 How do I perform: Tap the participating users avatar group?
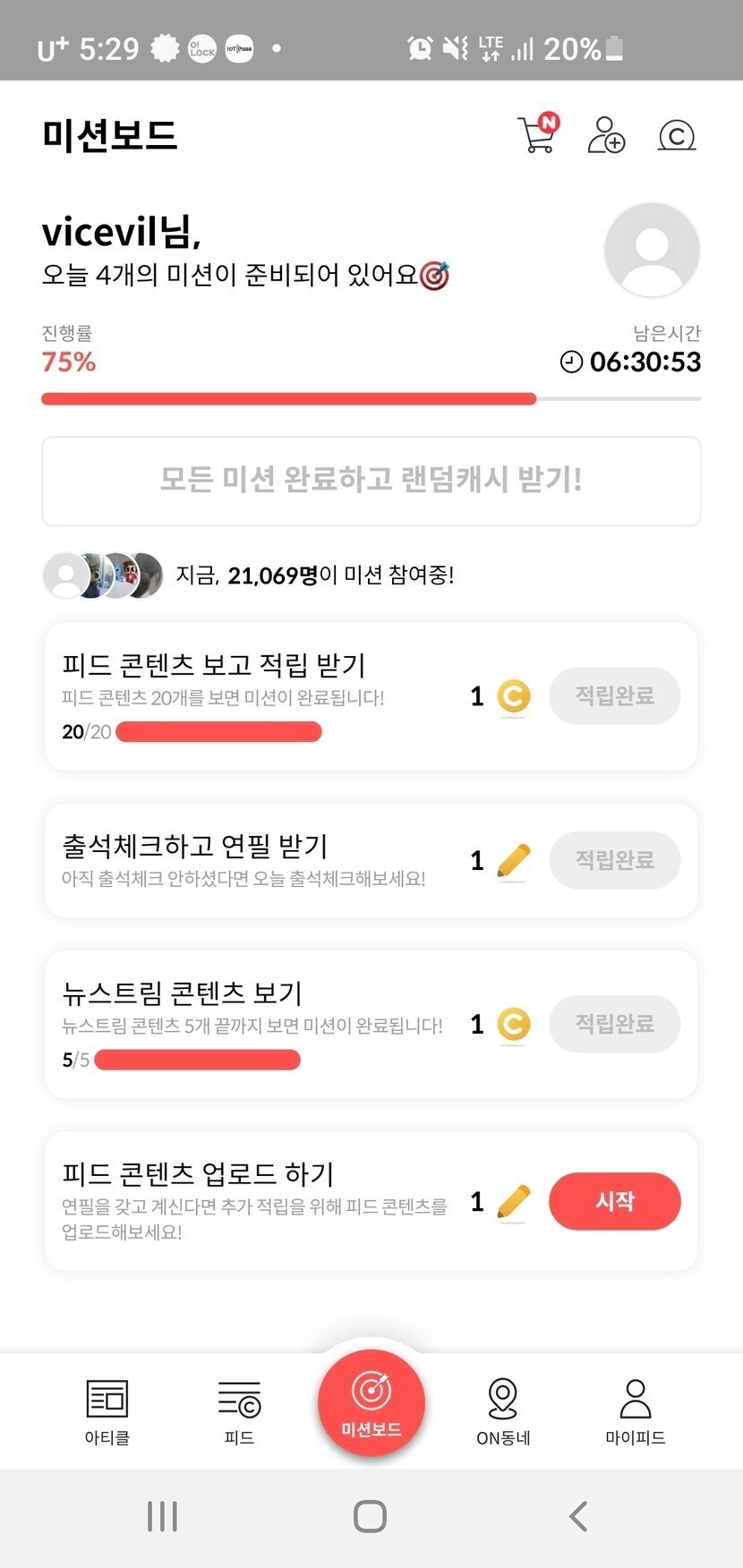(104, 575)
